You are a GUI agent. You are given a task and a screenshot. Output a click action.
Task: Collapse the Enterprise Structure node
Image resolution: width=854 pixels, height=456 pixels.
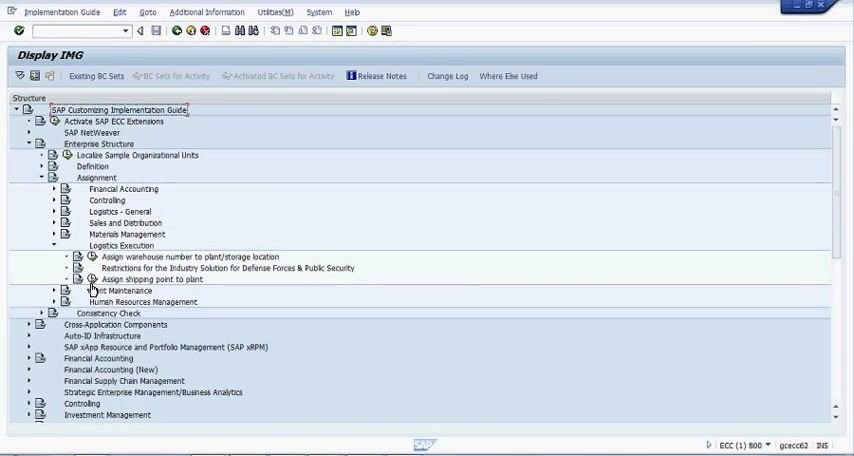pos(29,143)
